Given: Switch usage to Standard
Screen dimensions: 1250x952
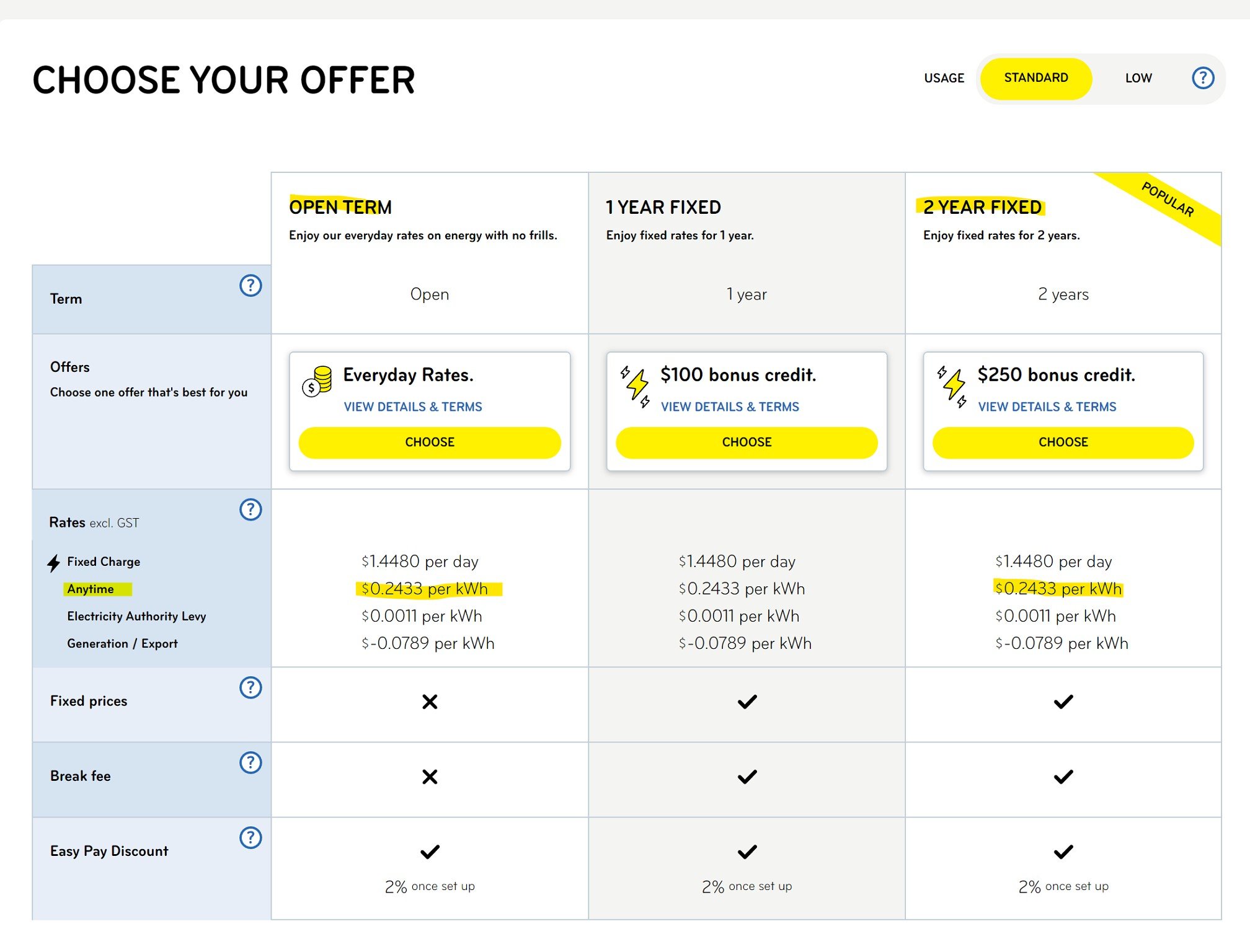Looking at the screenshot, I should coord(1036,78).
